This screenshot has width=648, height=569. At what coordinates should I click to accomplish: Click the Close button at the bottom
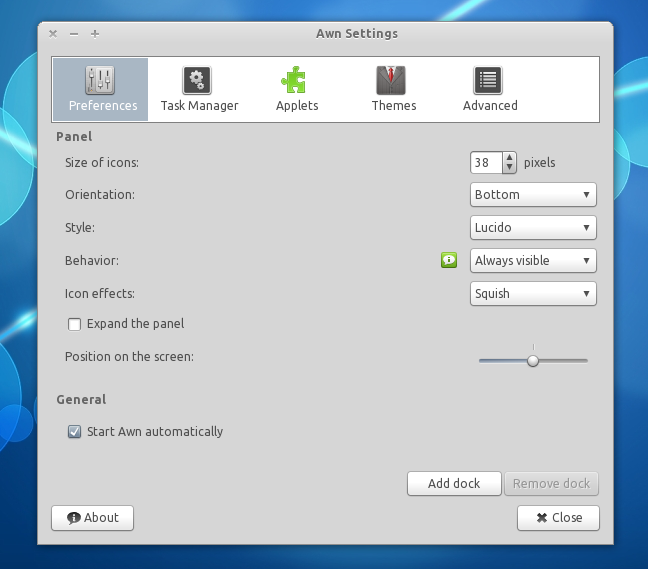tap(558, 518)
